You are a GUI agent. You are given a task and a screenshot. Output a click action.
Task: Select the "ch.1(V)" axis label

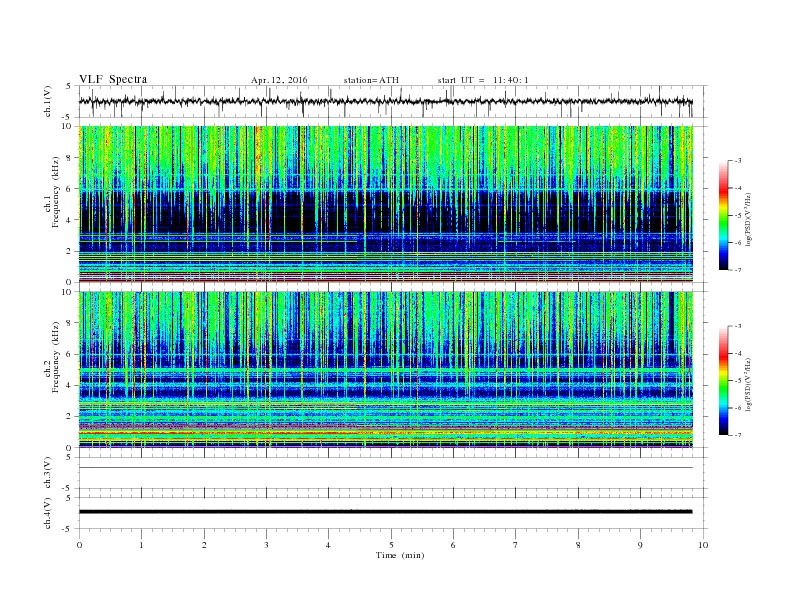coord(48,103)
